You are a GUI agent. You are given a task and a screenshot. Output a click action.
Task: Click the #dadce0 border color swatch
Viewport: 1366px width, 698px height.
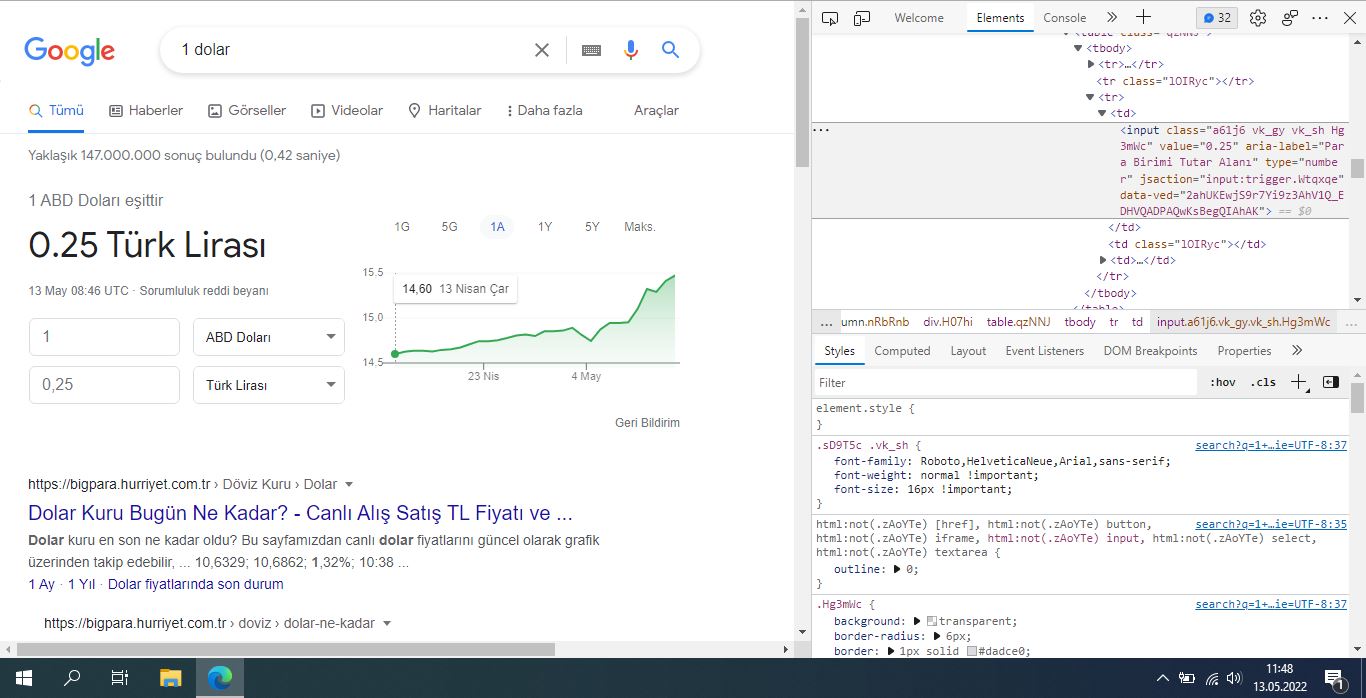[x=971, y=651]
